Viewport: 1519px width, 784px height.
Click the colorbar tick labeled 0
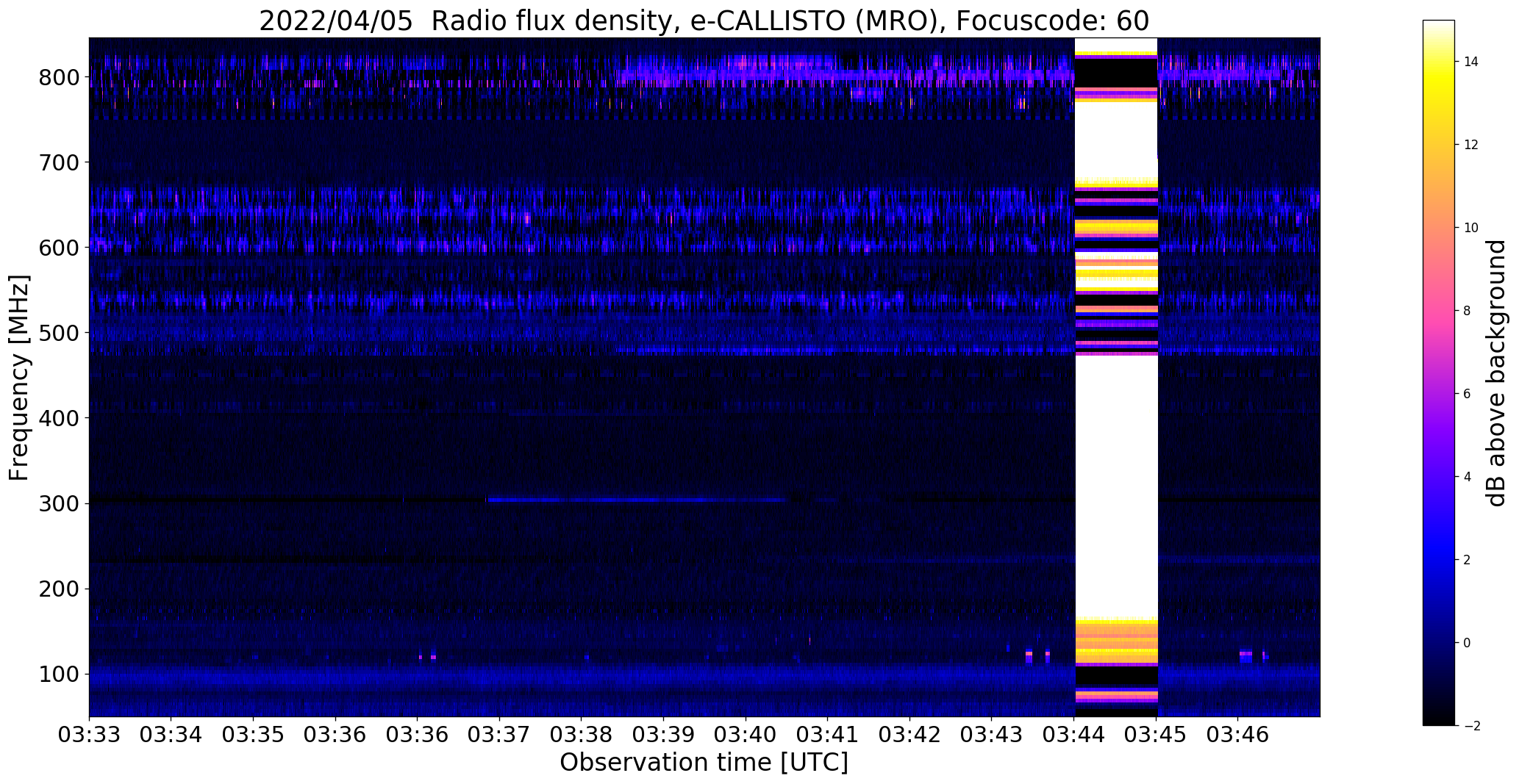click(1467, 643)
